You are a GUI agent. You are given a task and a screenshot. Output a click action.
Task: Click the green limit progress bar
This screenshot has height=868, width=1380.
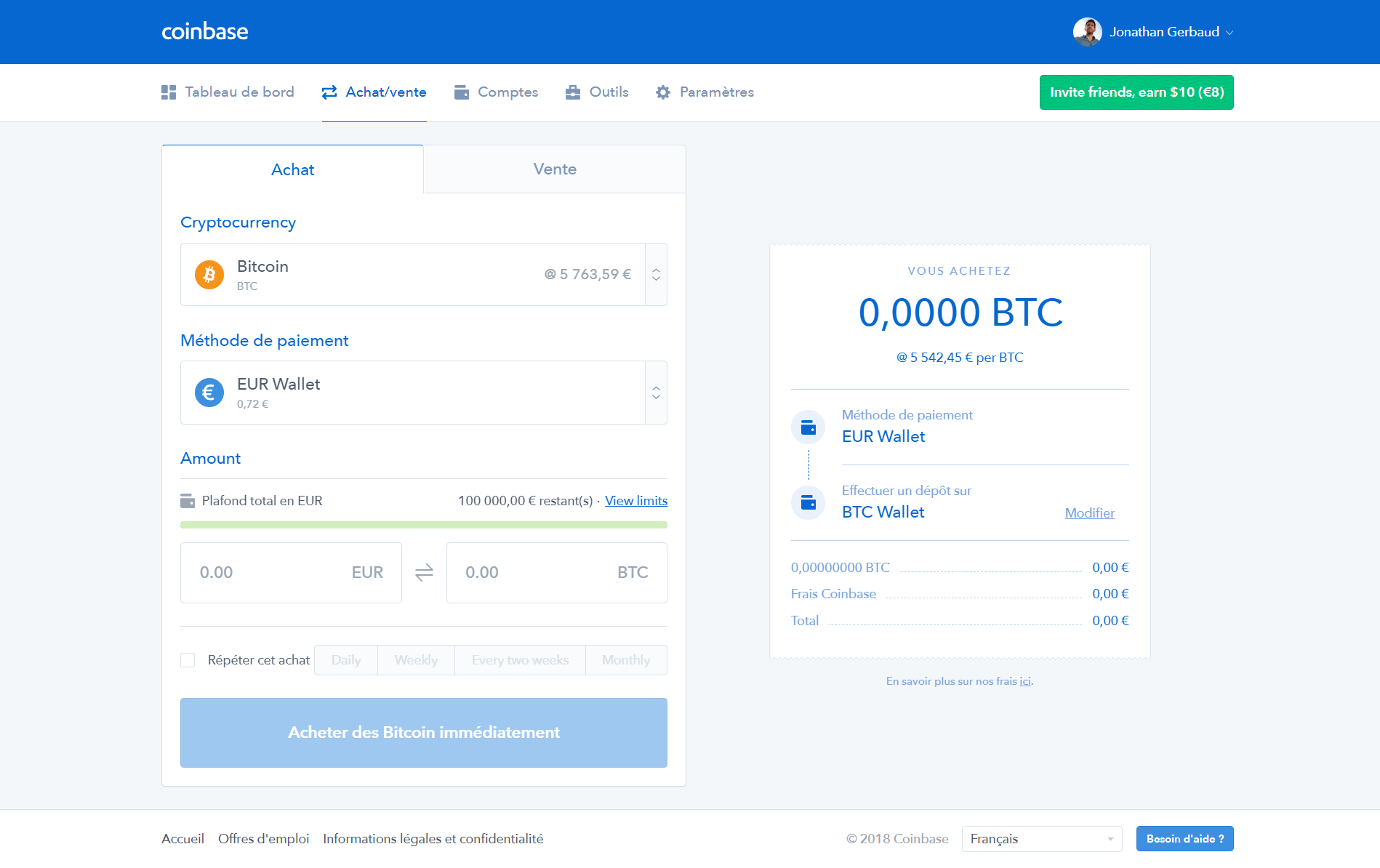[424, 525]
